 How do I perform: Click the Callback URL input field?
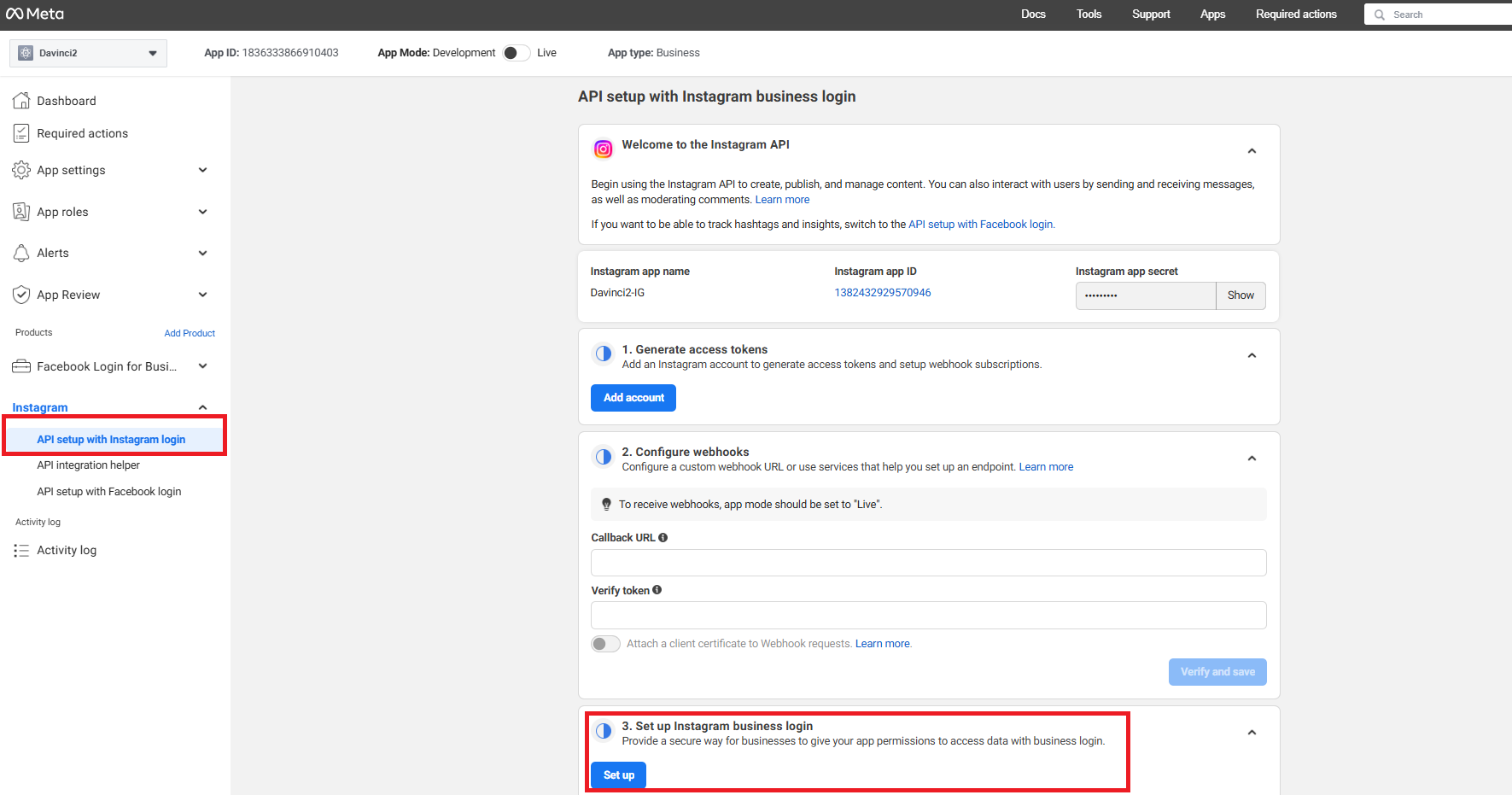928,563
